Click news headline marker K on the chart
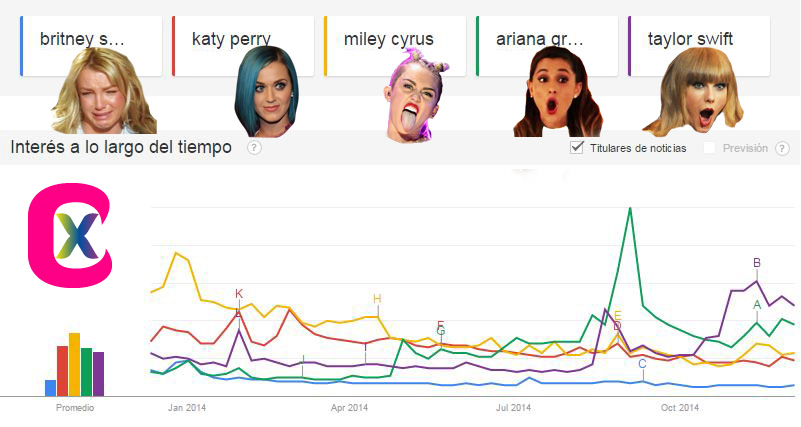The height and width of the screenshot is (427, 801). click(x=239, y=294)
